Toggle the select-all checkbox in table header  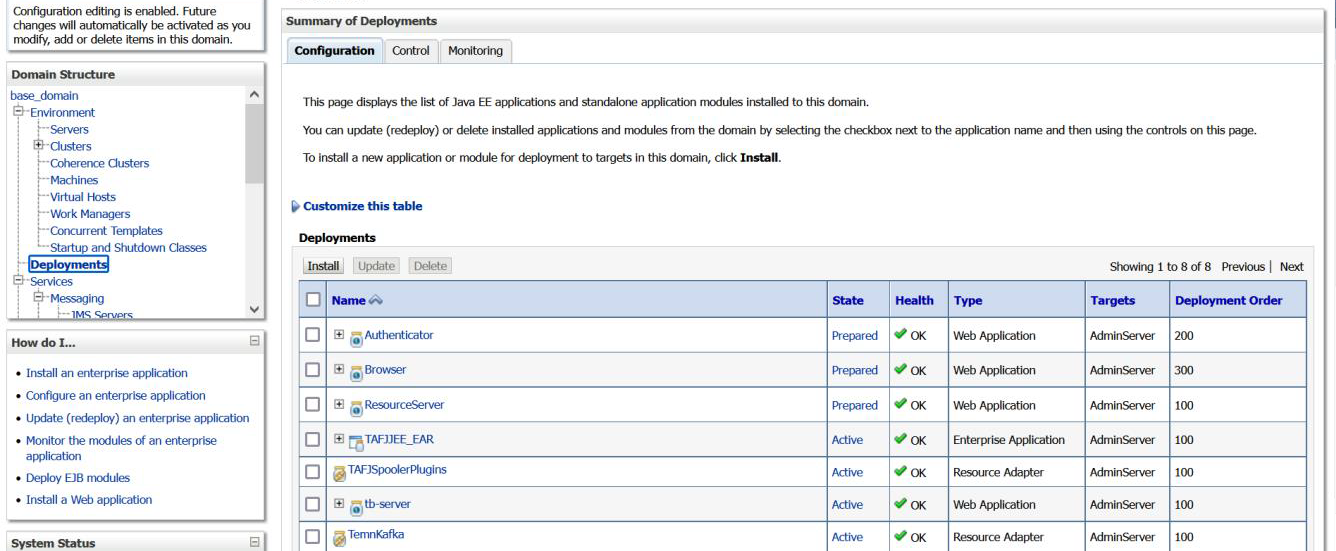point(314,301)
